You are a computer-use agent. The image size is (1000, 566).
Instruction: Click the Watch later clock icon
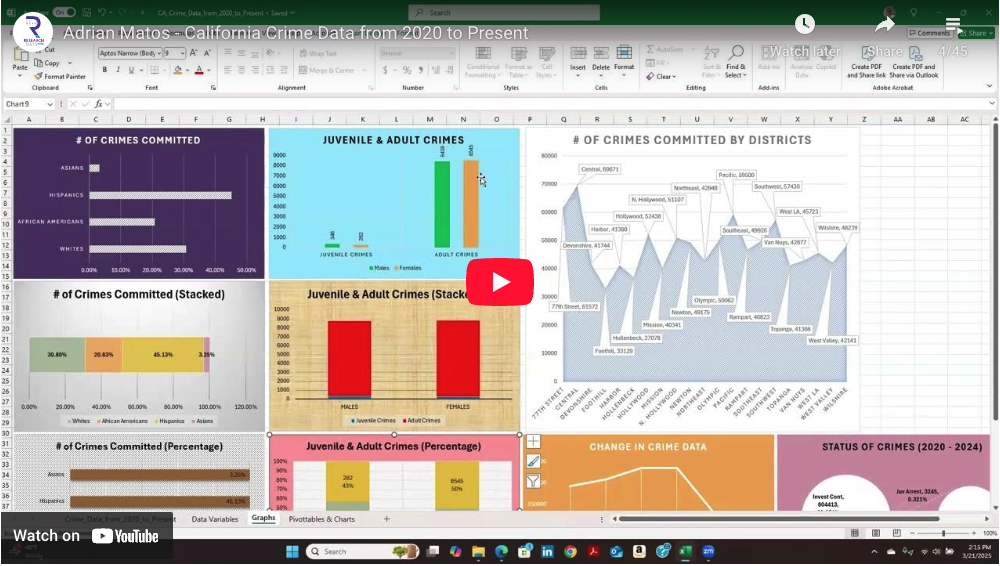tap(804, 24)
